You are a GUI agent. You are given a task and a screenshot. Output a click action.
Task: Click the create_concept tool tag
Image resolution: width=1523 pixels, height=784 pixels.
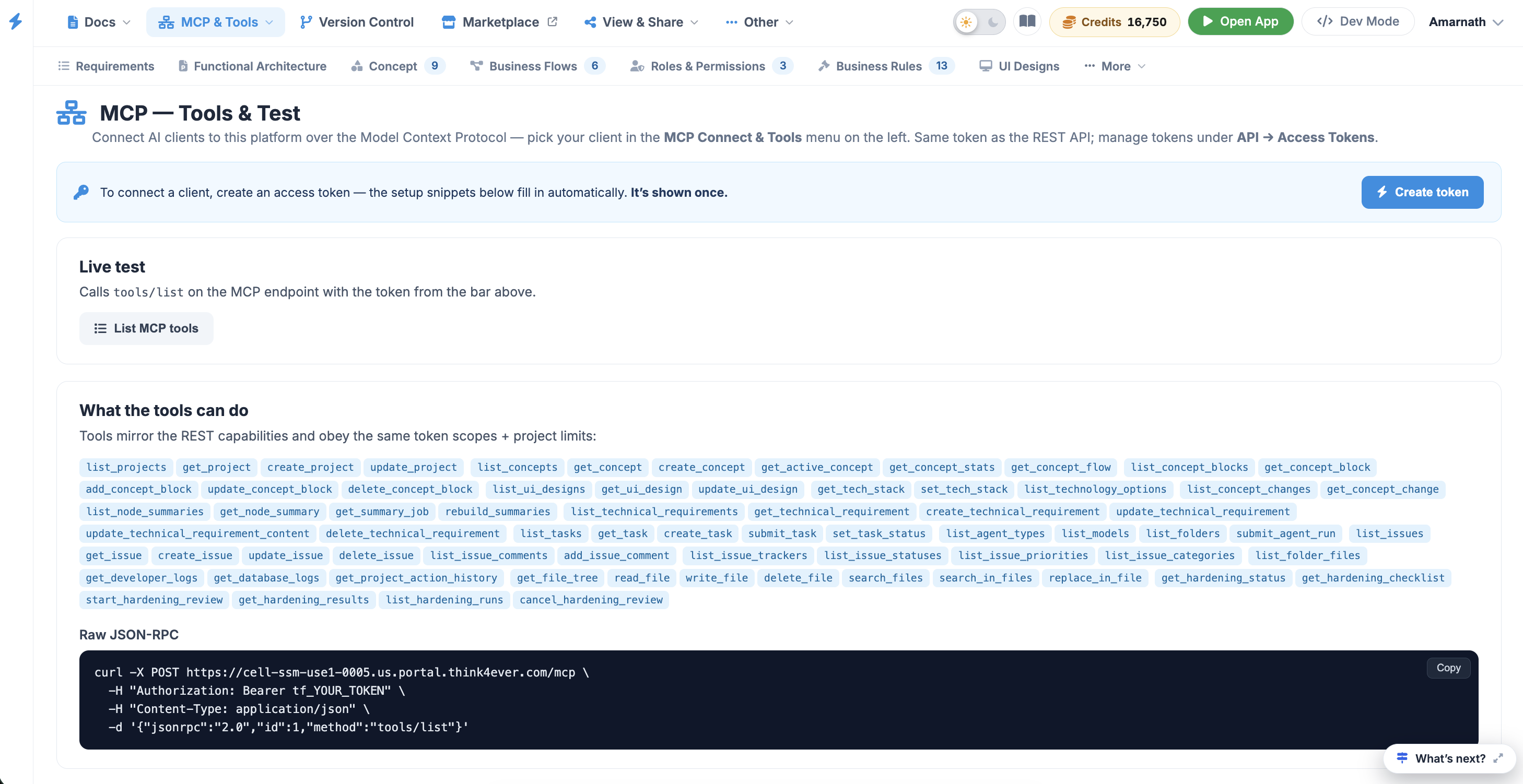[x=701, y=467]
